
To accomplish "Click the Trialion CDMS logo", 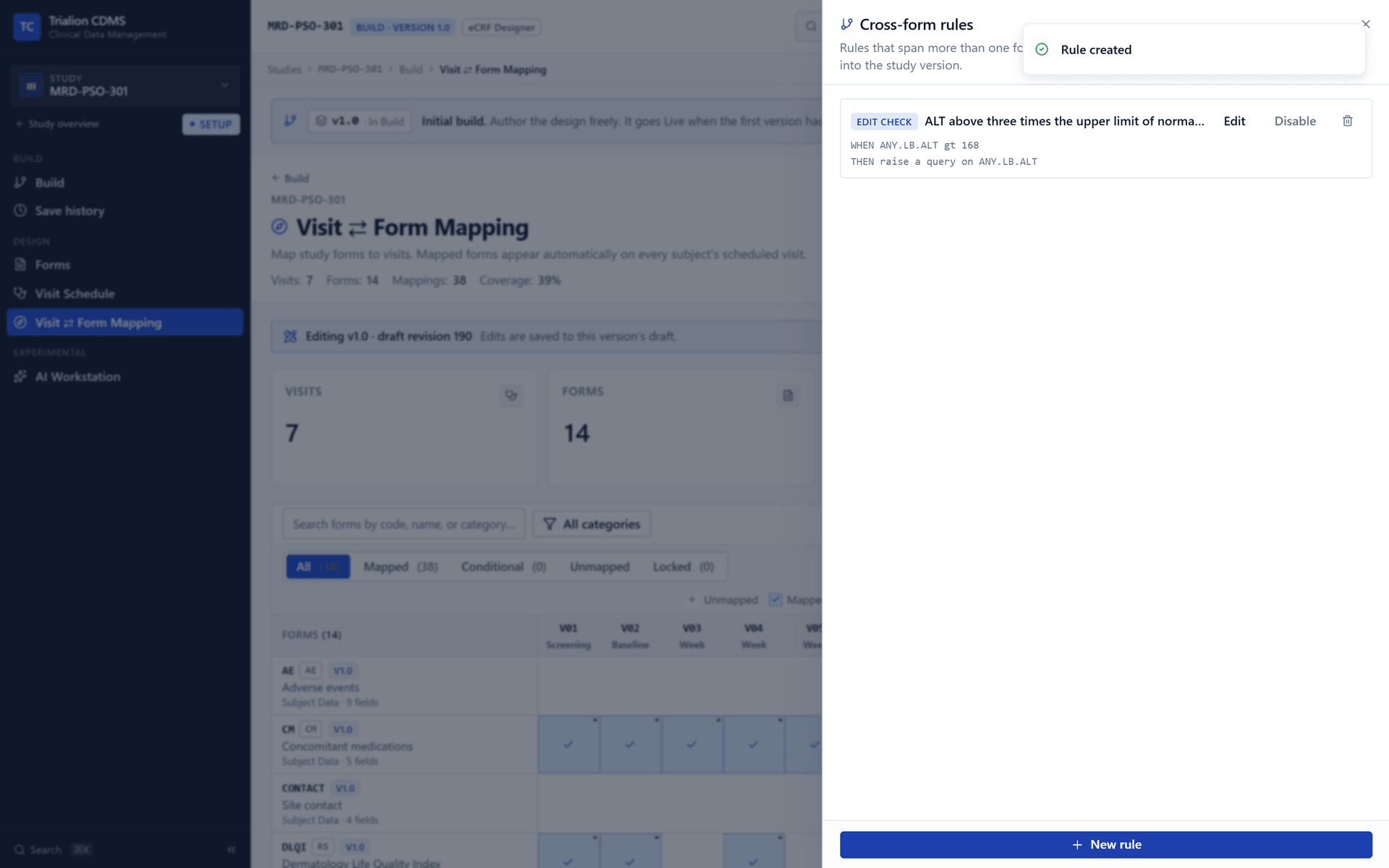I will (x=27, y=27).
